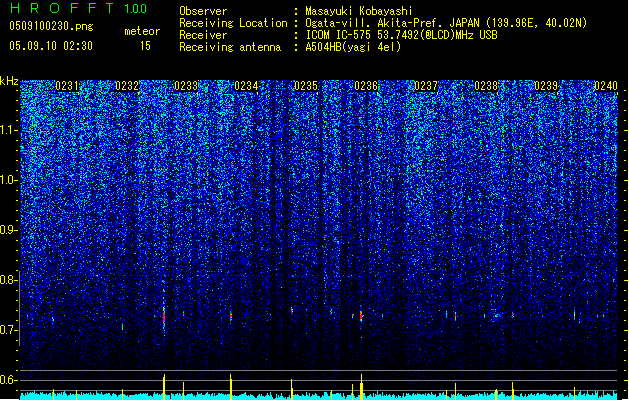Click the 0.8 frequency axis label

pos(8,280)
